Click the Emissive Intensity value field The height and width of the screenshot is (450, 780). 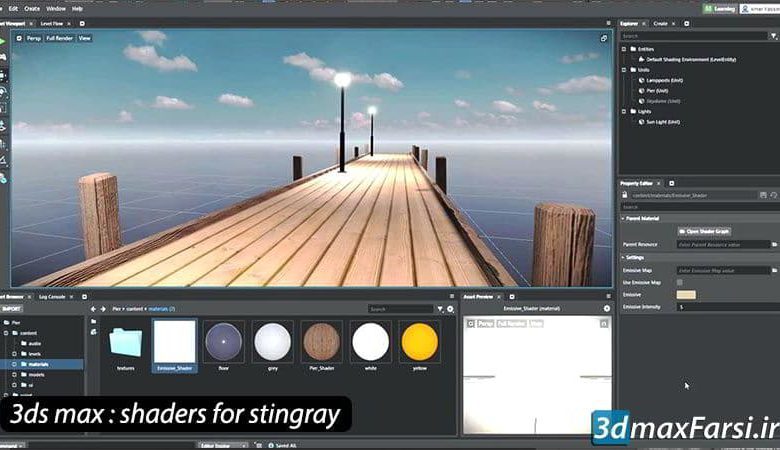[x=728, y=307]
